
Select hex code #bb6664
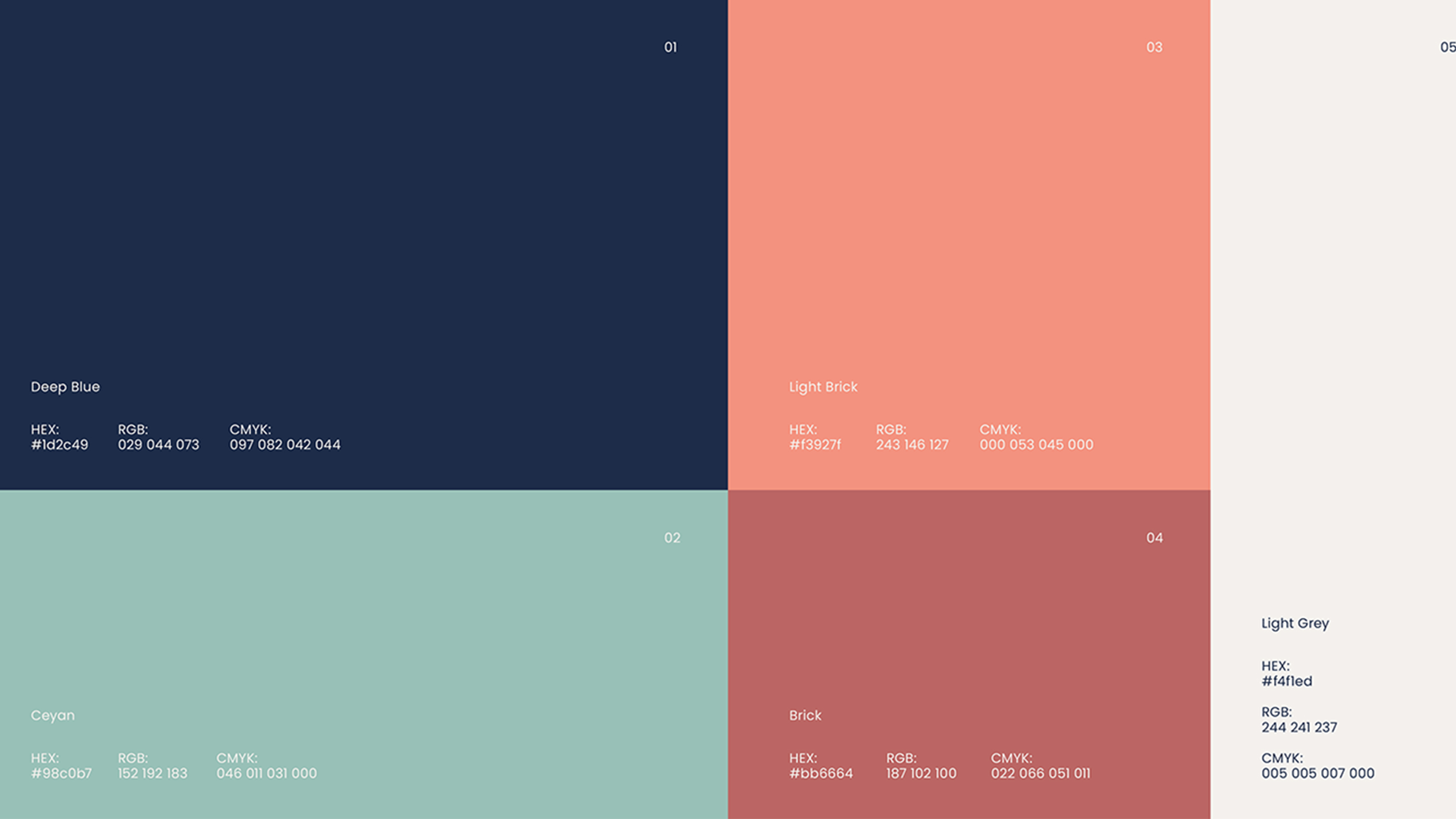click(x=821, y=773)
